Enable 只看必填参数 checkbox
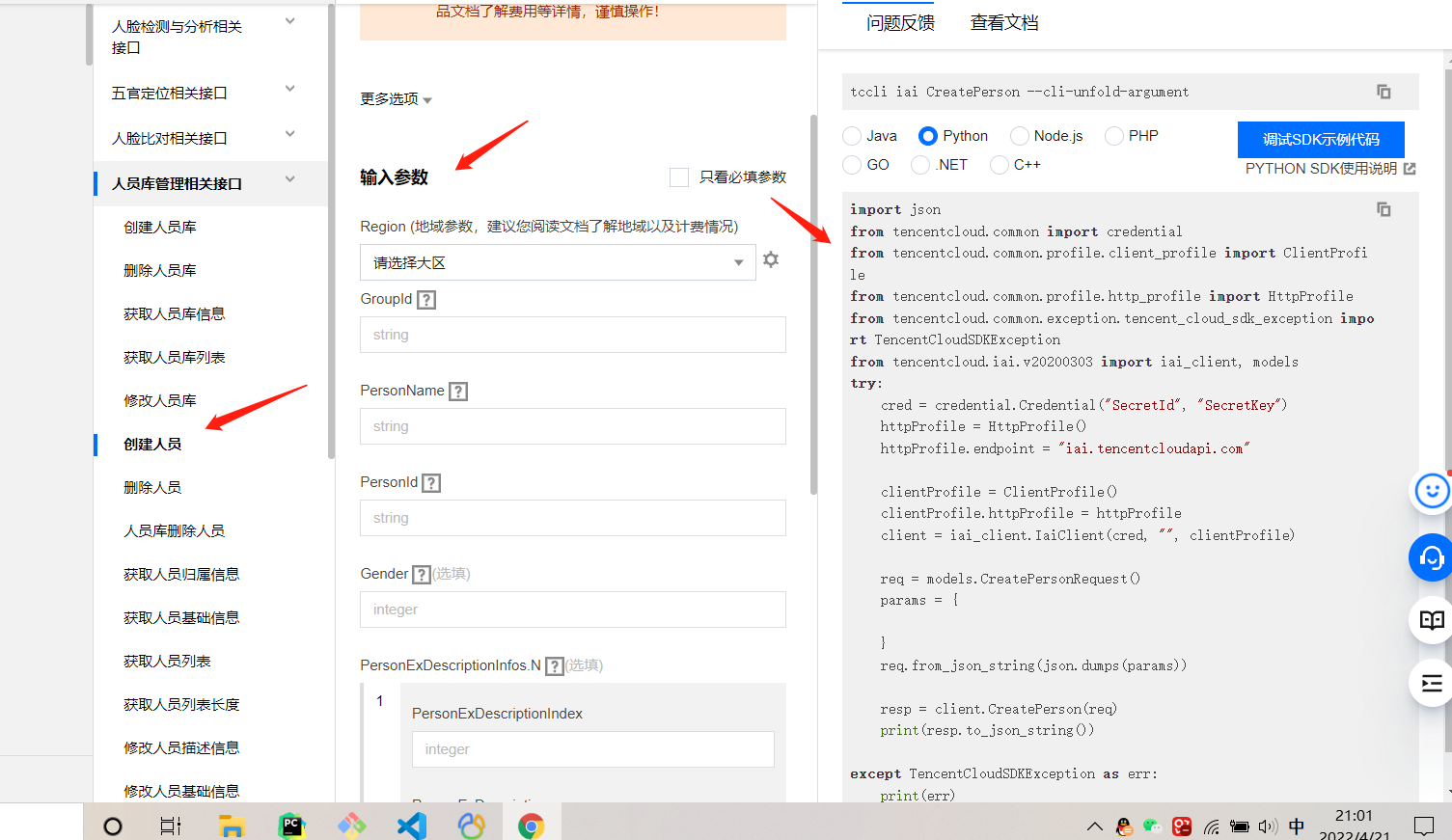 tap(678, 176)
